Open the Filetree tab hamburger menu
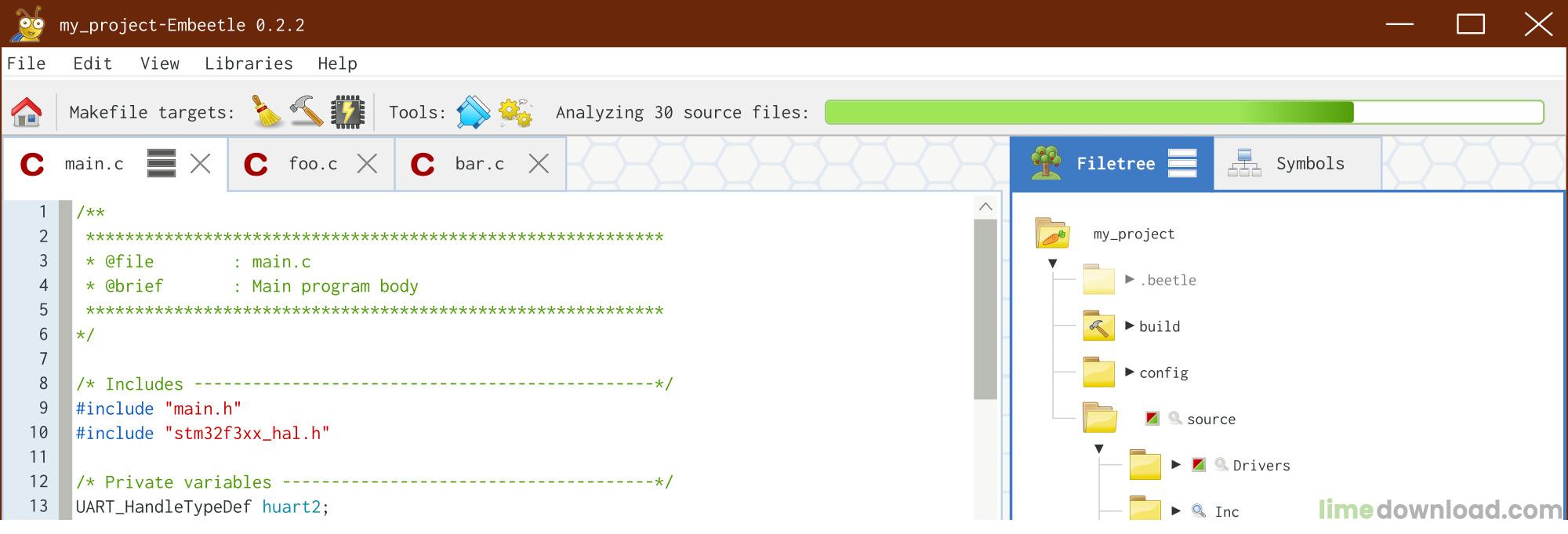This screenshot has width=1568, height=534. pos(1182,163)
